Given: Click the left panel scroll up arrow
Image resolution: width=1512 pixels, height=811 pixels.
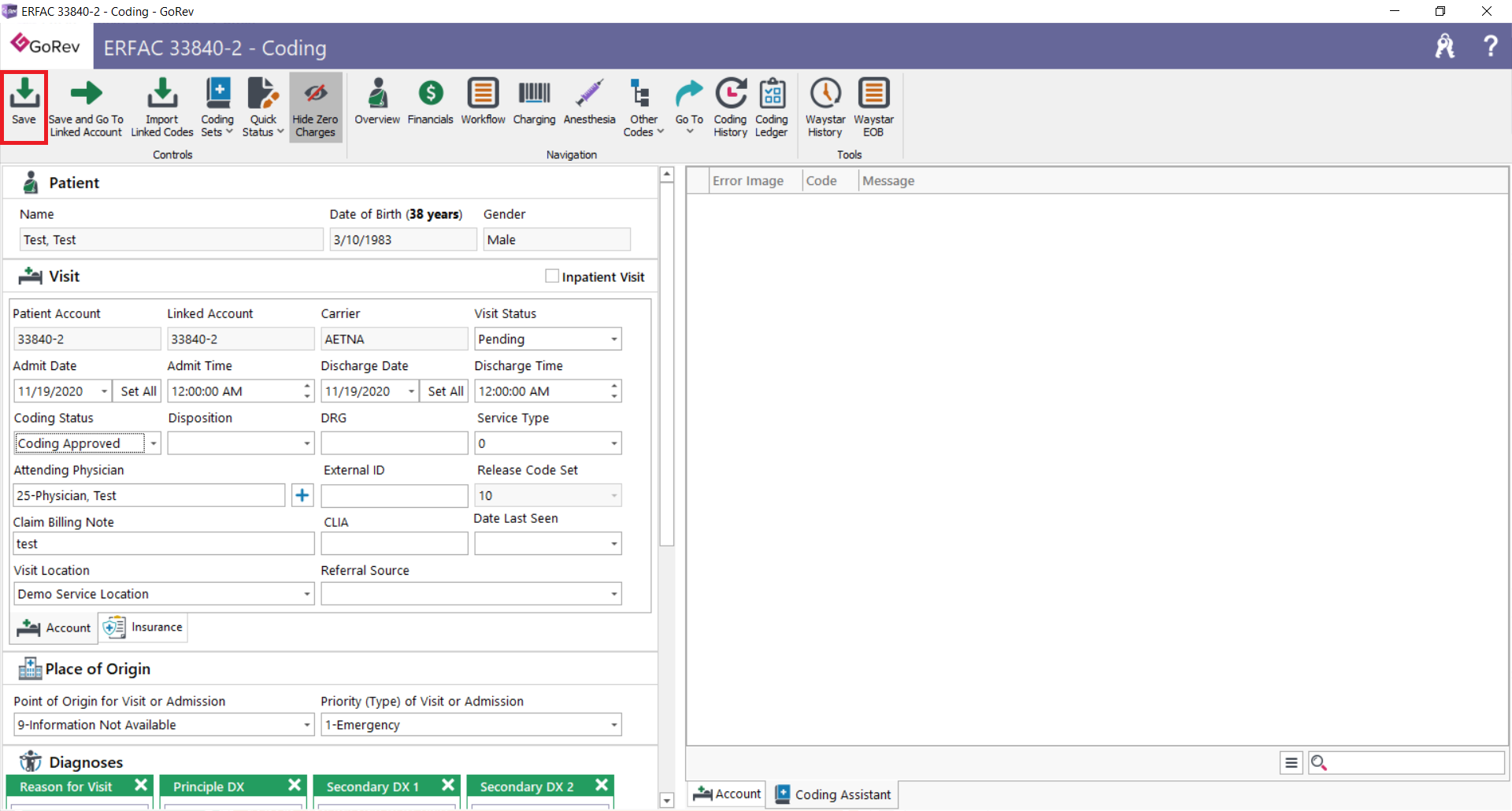Looking at the screenshot, I should (x=667, y=175).
